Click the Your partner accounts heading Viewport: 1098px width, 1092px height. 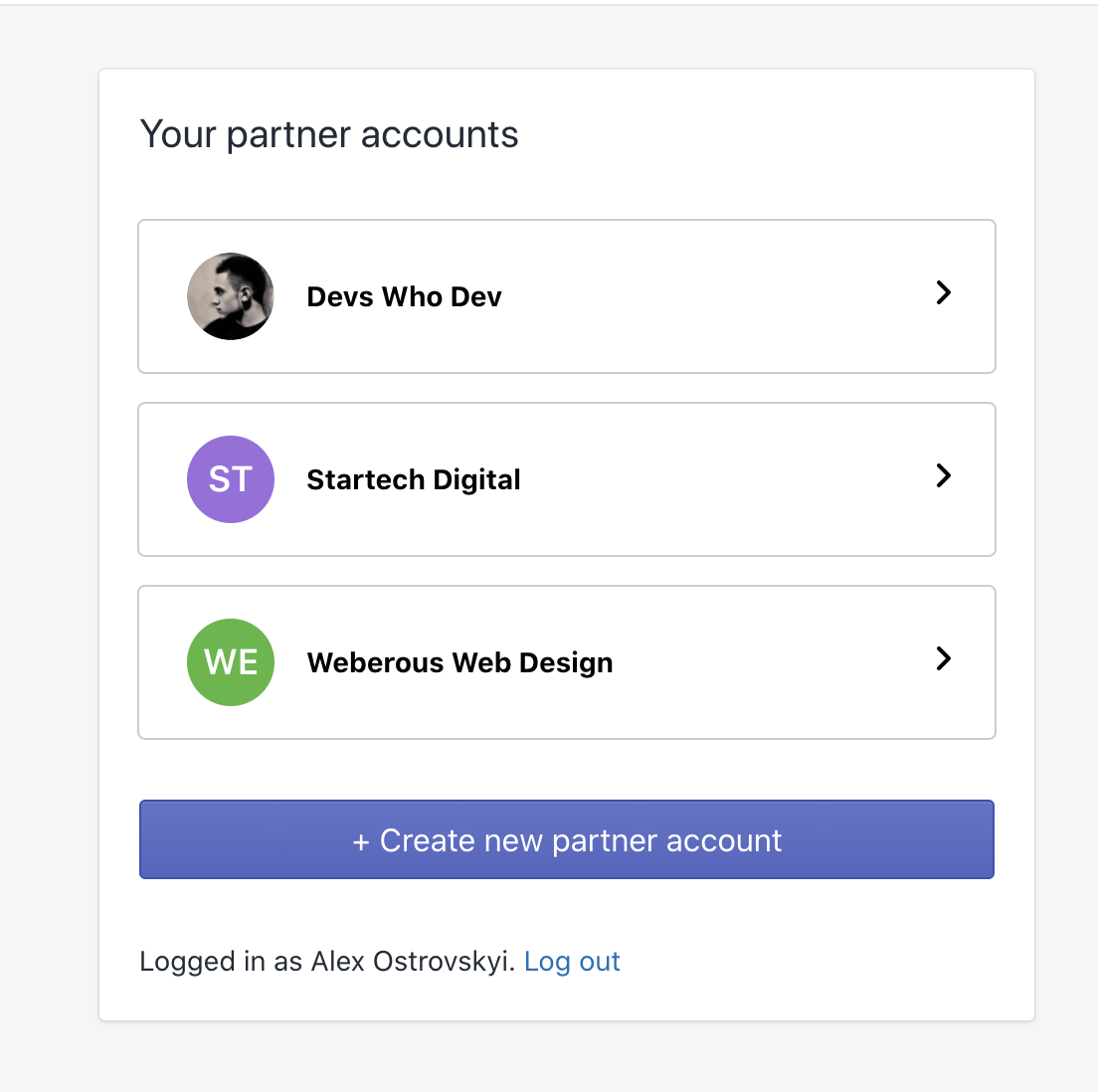(x=329, y=134)
